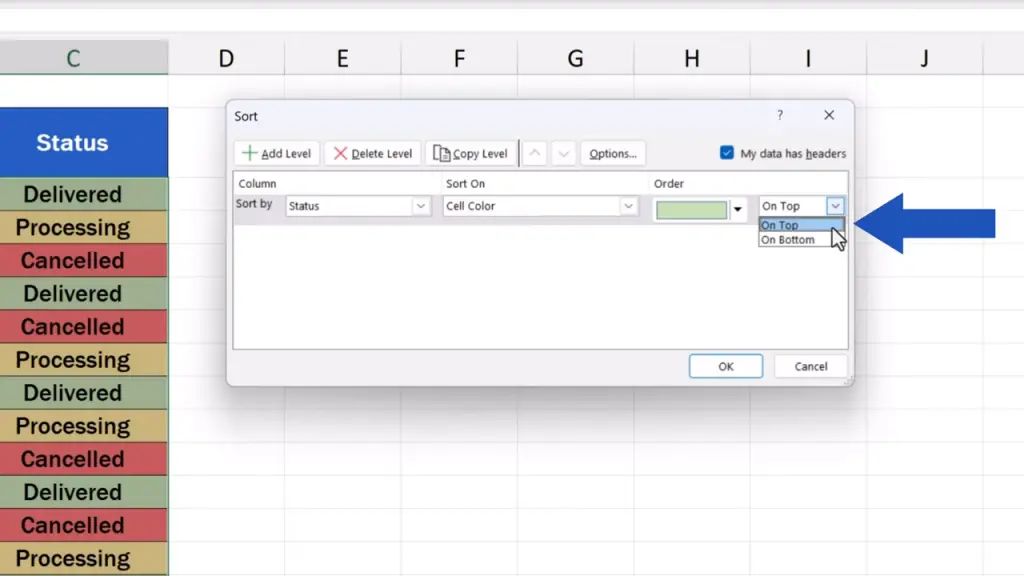Click the Move Up arrow button

pos(535,154)
